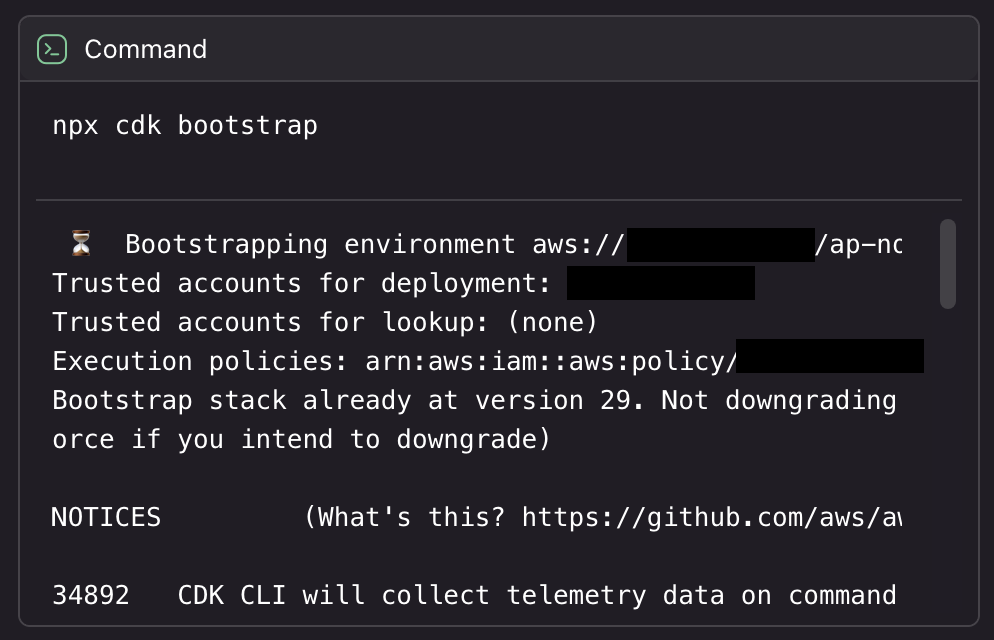This screenshot has width=994, height=640.
Task: Click the Bootstrapping environment text
Action: 320,245
